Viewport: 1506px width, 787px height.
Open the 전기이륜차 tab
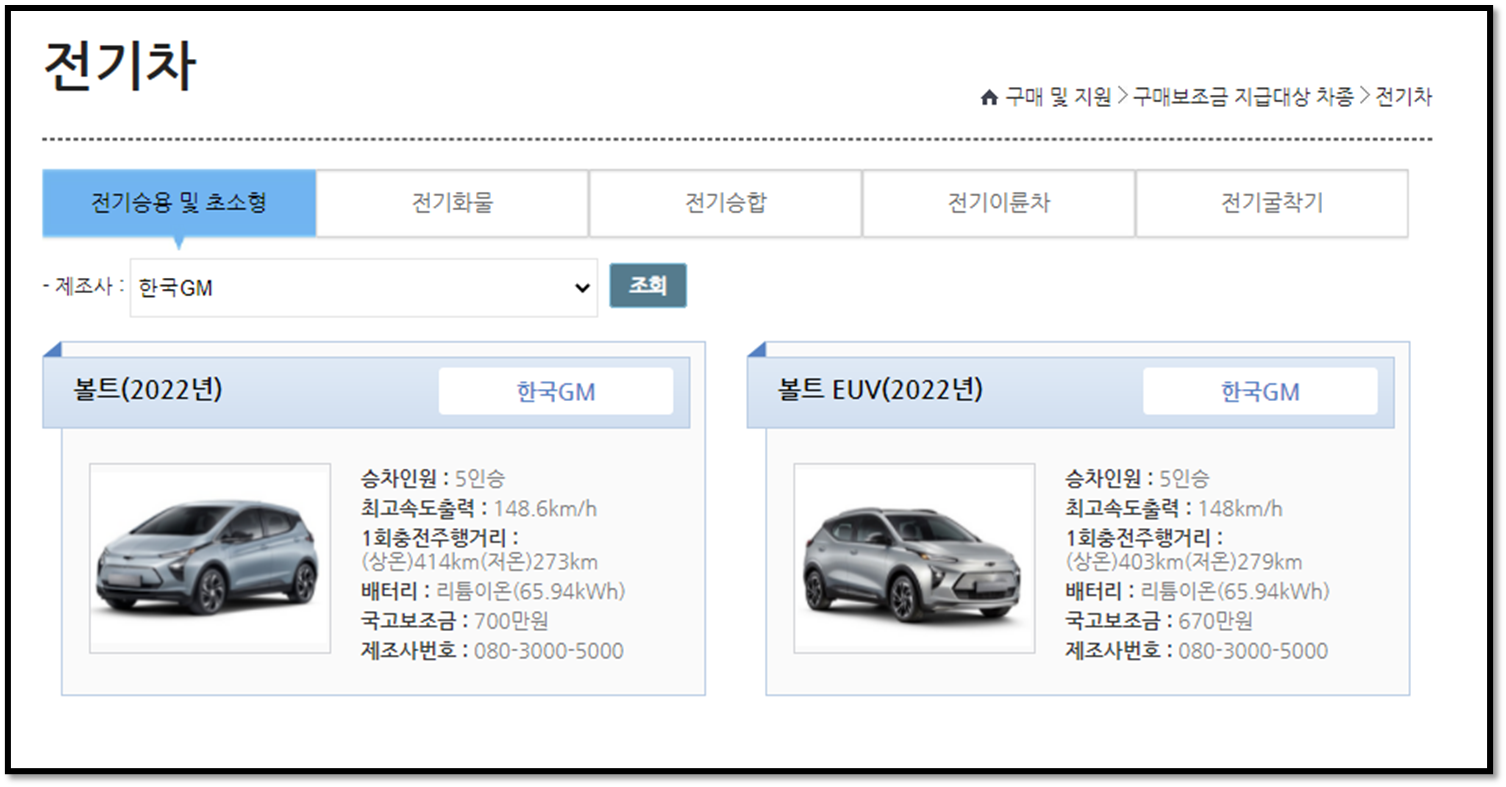point(997,203)
